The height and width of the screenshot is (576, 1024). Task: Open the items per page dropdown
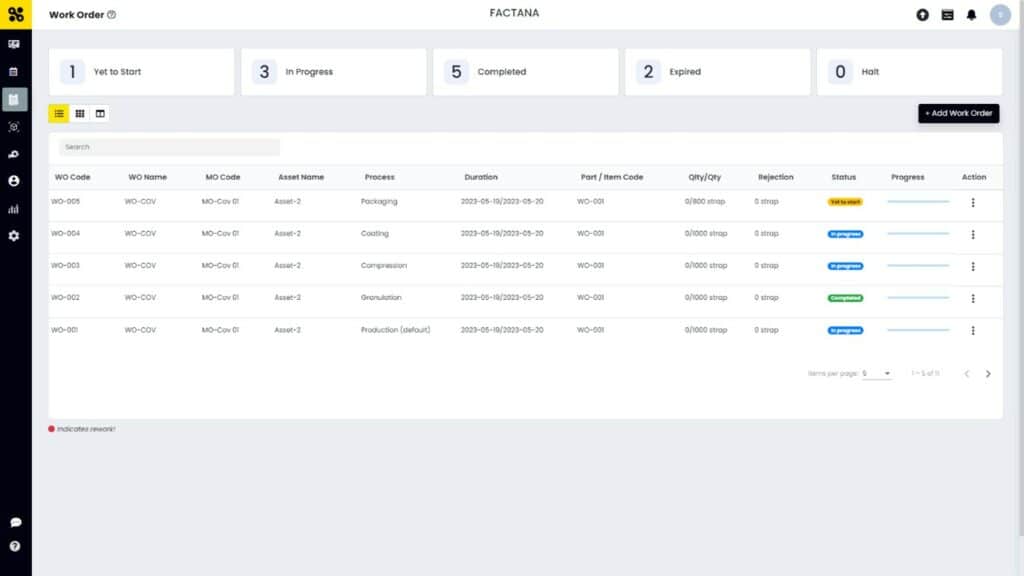[x=876, y=374]
